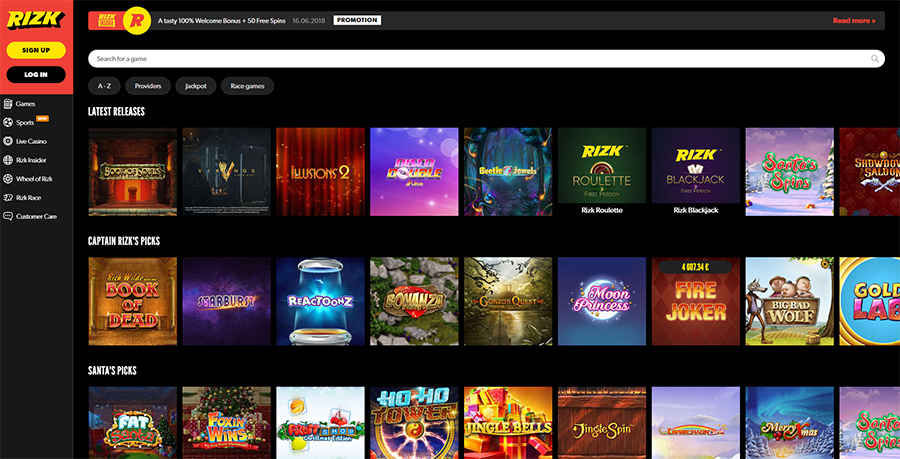900x459 pixels.
Task: Open the Big Bad Wolf game
Action: [x=789, y=301]
